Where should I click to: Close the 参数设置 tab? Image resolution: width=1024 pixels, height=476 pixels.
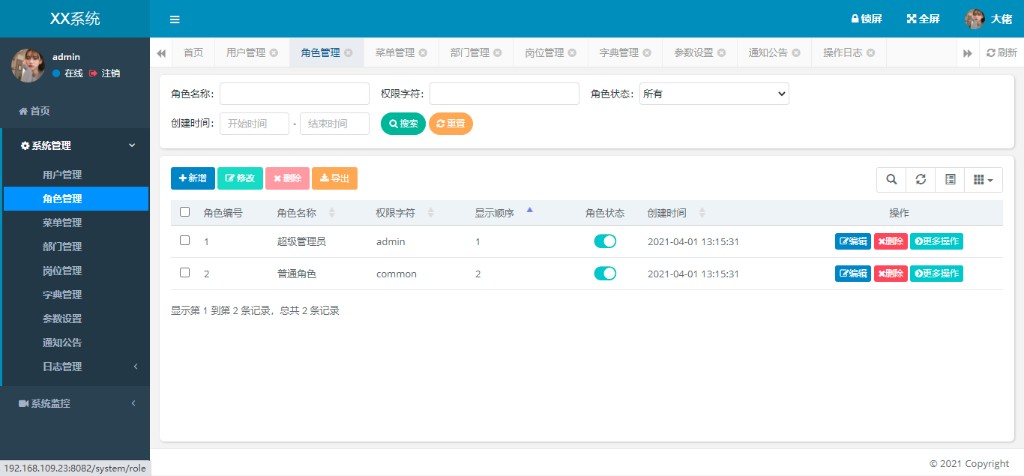721,53
